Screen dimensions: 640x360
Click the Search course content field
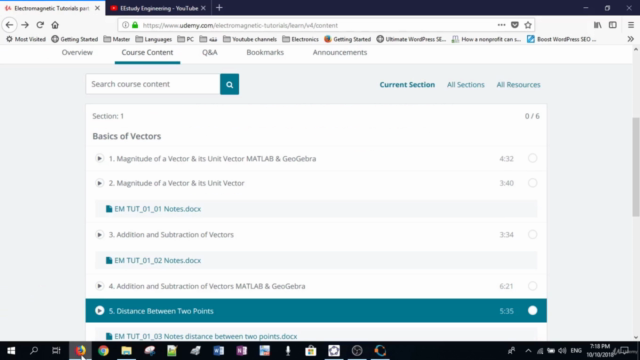click(153, 84)
